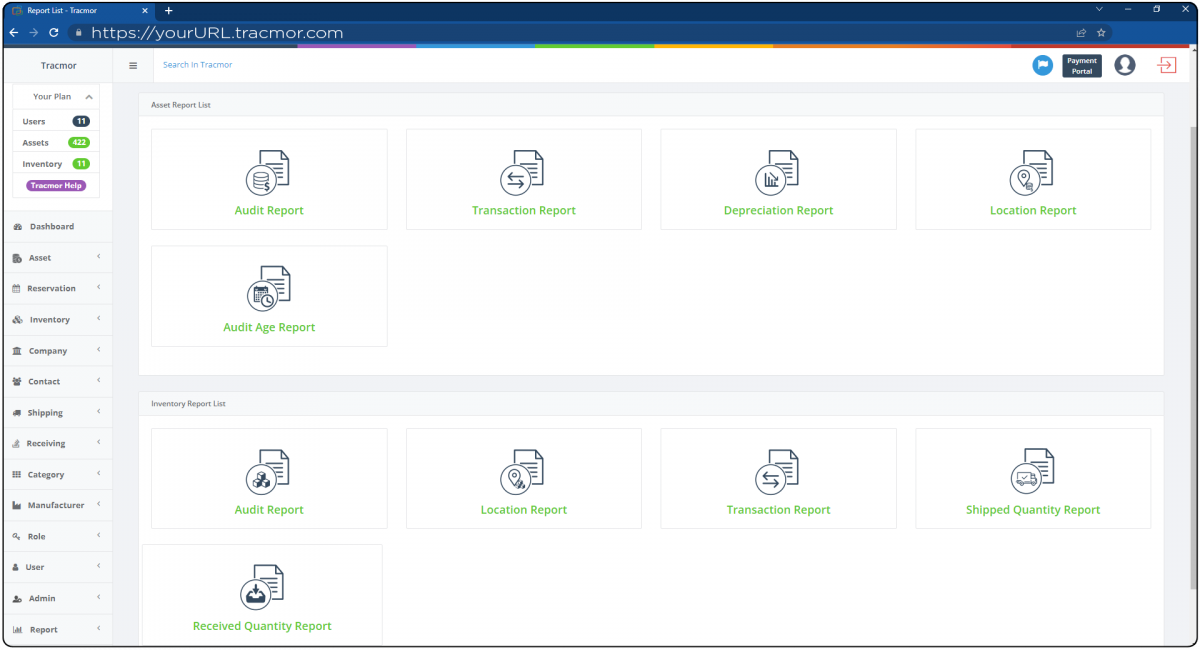This screenshot has height=650, width=1200.
Task: Open the Inventory Transaction Report icon
Action: tap(777, 472)
